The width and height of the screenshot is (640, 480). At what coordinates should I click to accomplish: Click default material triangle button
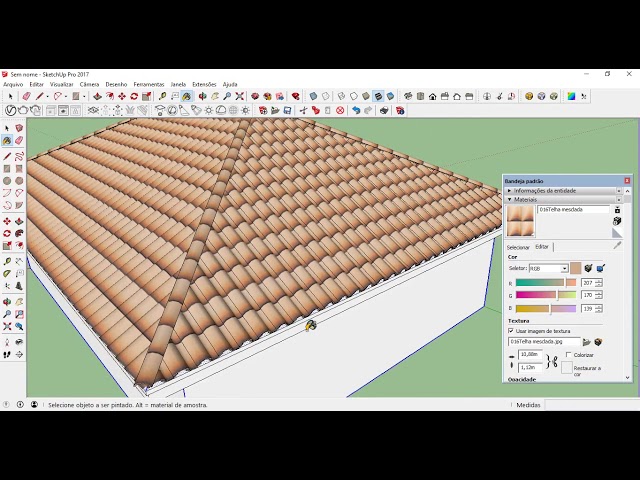tap(617, 233)
